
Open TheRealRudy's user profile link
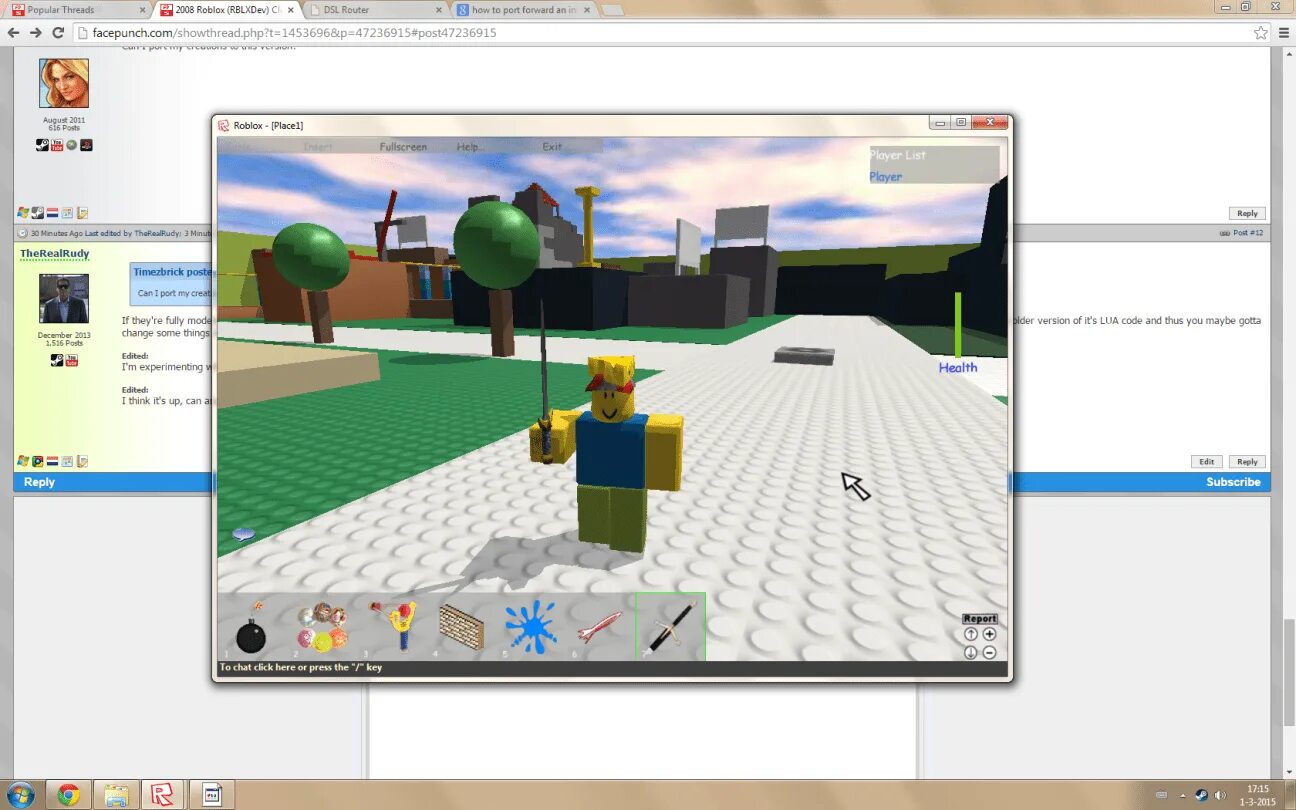pos(55,254)
